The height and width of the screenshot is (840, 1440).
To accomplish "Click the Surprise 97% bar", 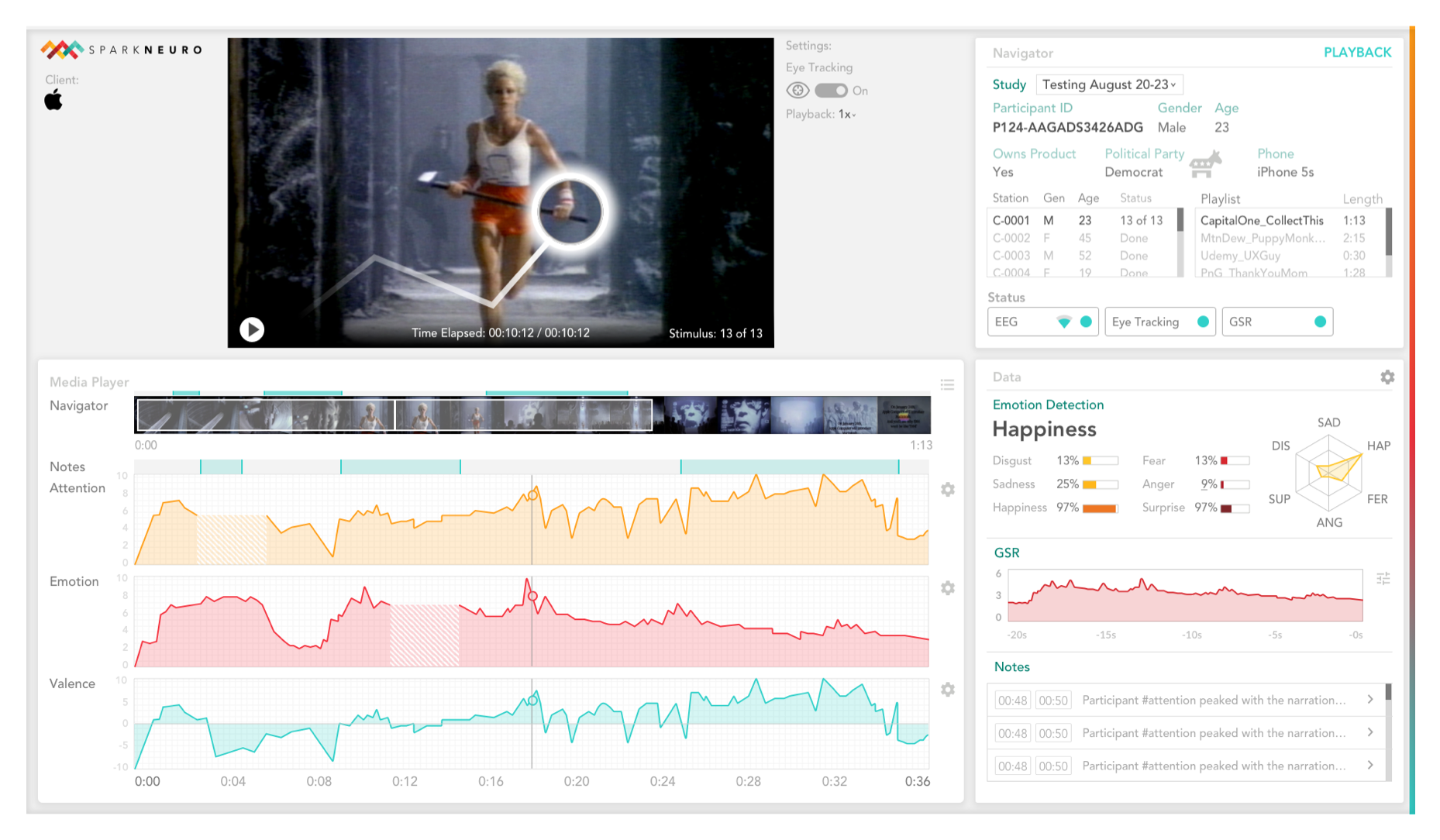I will click(1235, 508).
